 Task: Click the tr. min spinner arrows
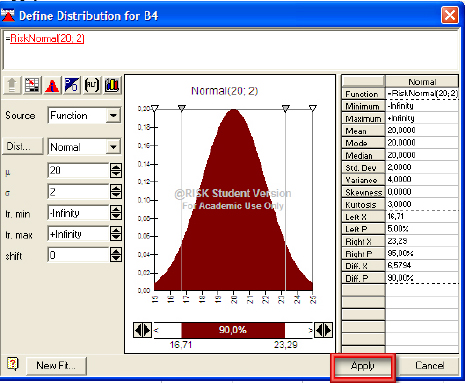click(x=116, y=213)
